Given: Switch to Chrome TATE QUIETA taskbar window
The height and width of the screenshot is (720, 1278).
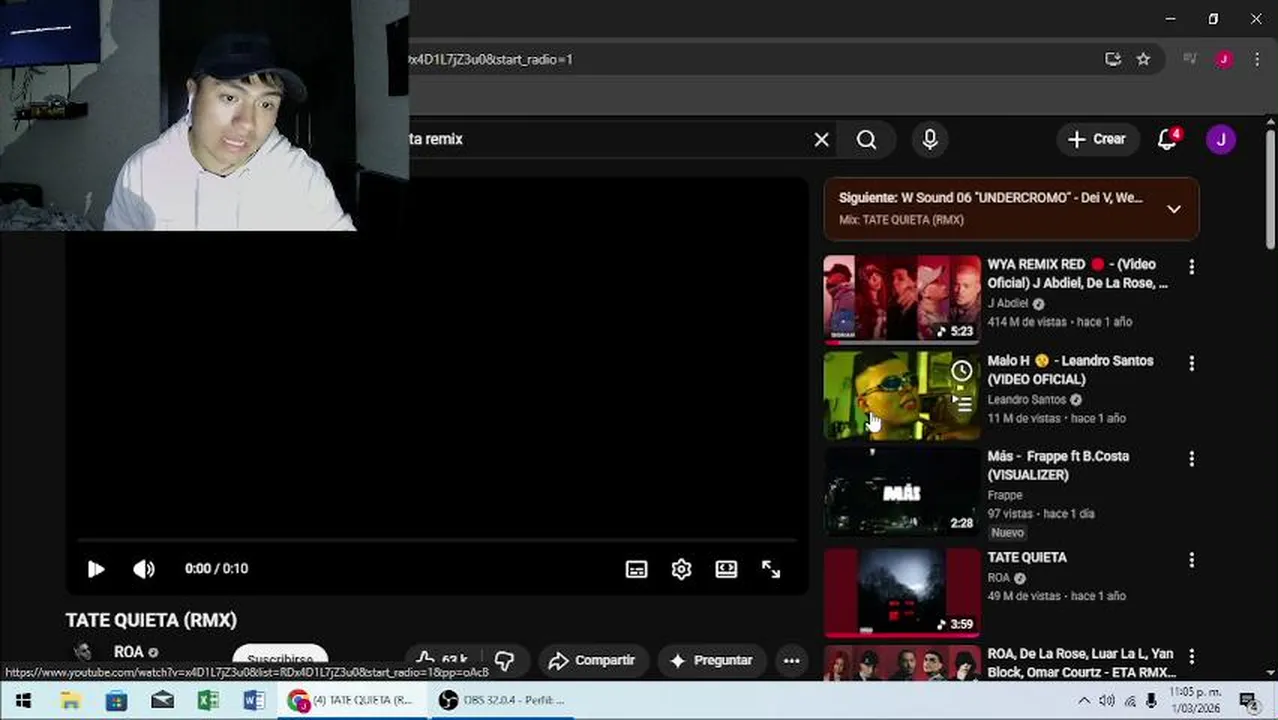Looking at the screenshot, I should coord(352,701).
